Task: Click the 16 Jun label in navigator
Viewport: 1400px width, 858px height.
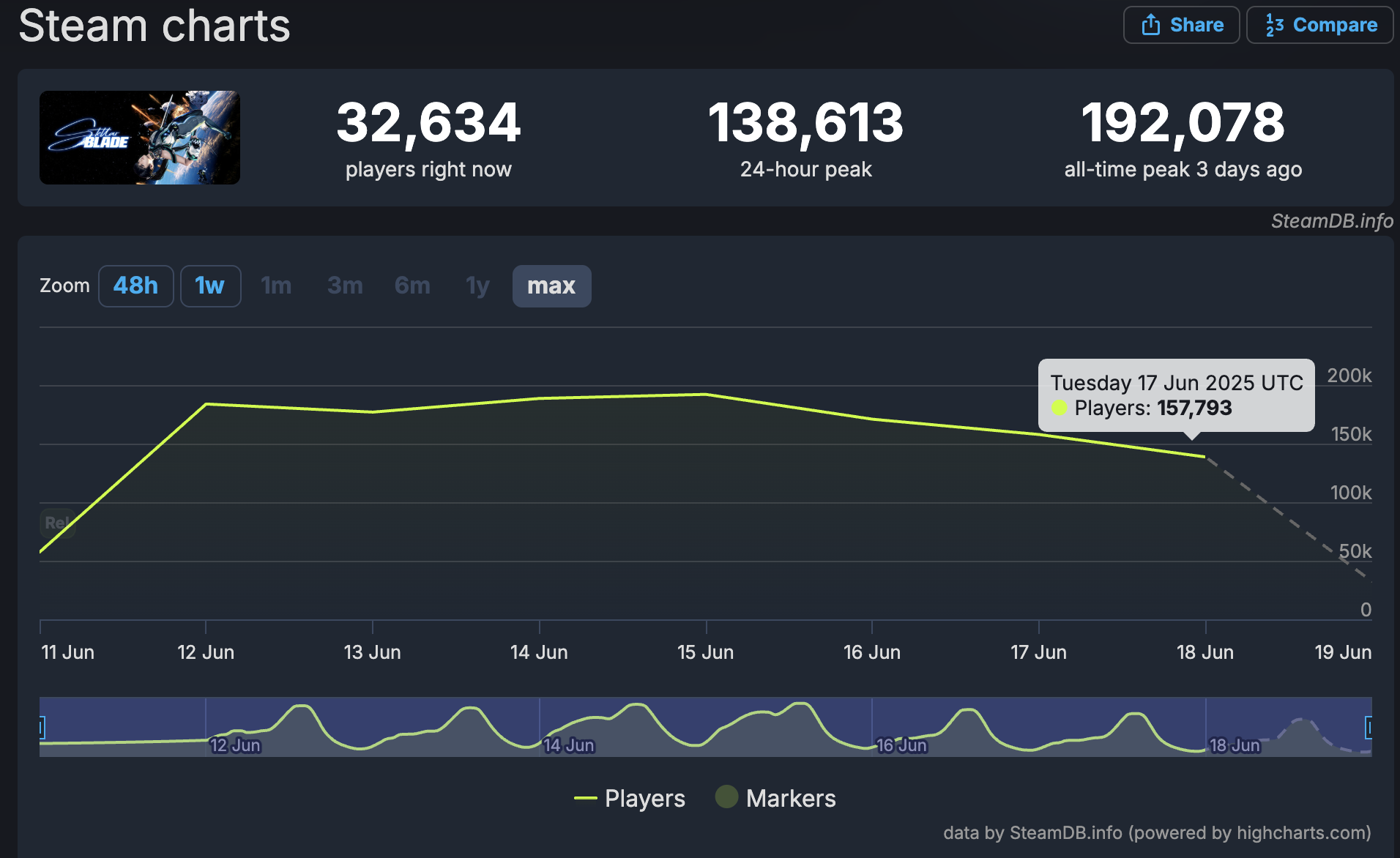Action: (x=902, y=745)
